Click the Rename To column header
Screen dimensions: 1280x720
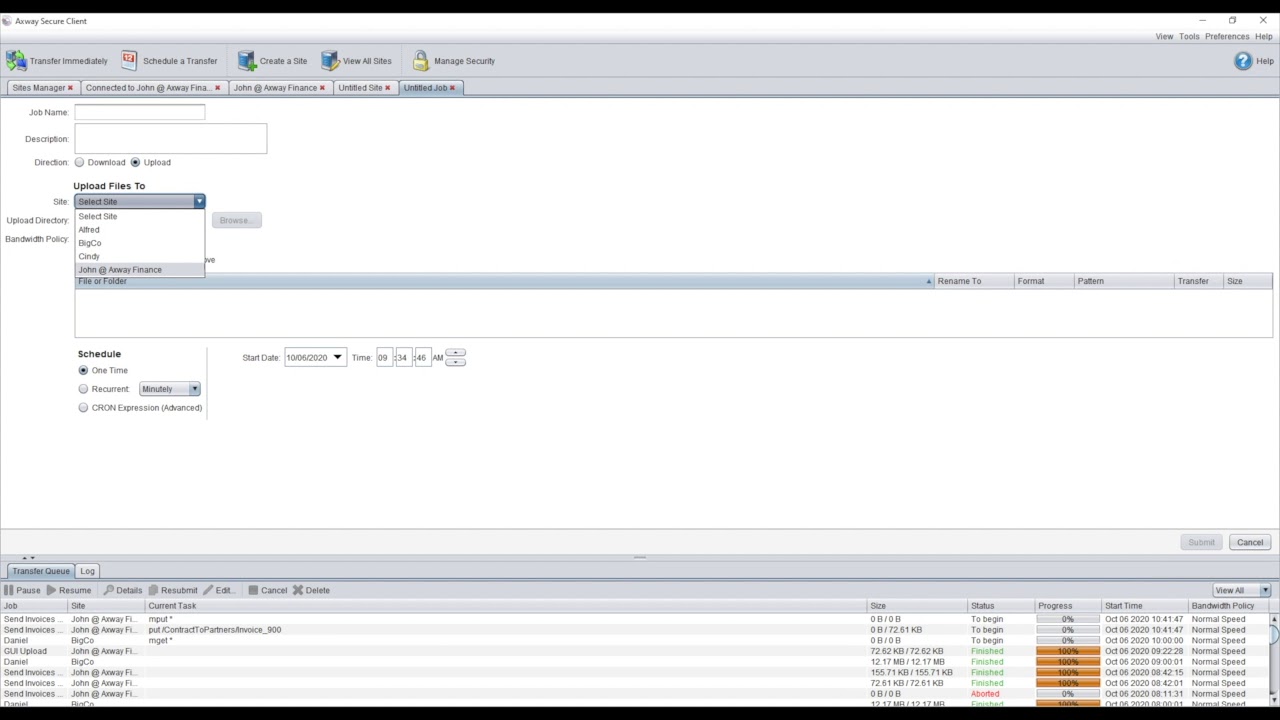tap(974, 281)
